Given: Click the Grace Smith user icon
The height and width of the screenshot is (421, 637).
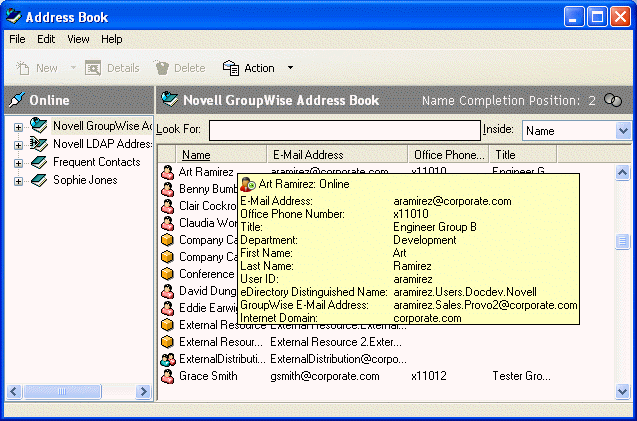Looking at the screenshot, I should [167, 377].
